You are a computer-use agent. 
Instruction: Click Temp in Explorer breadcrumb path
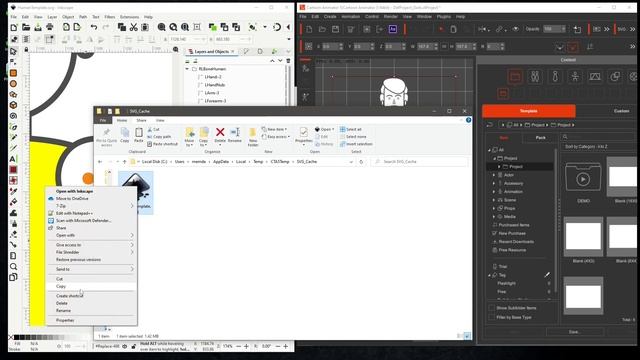click(x=258, y=162)
